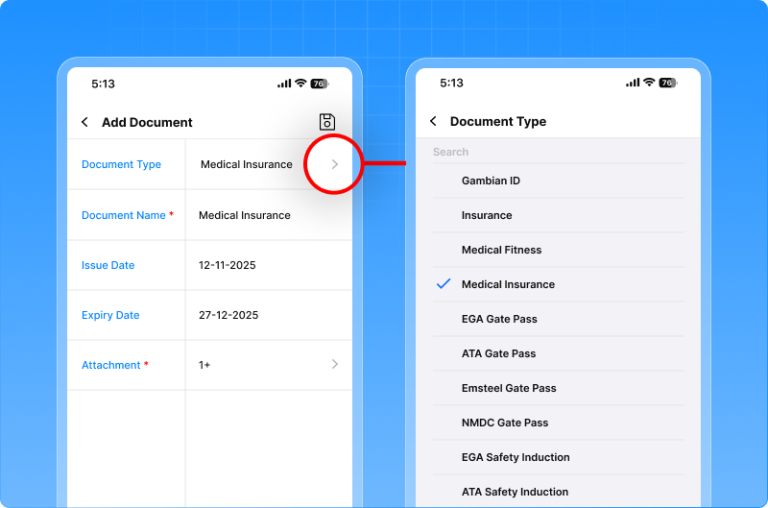The width and height of the screenshot is (768, 508).
Task: Expand Document Type chevron
Action: tap(334, 164)
